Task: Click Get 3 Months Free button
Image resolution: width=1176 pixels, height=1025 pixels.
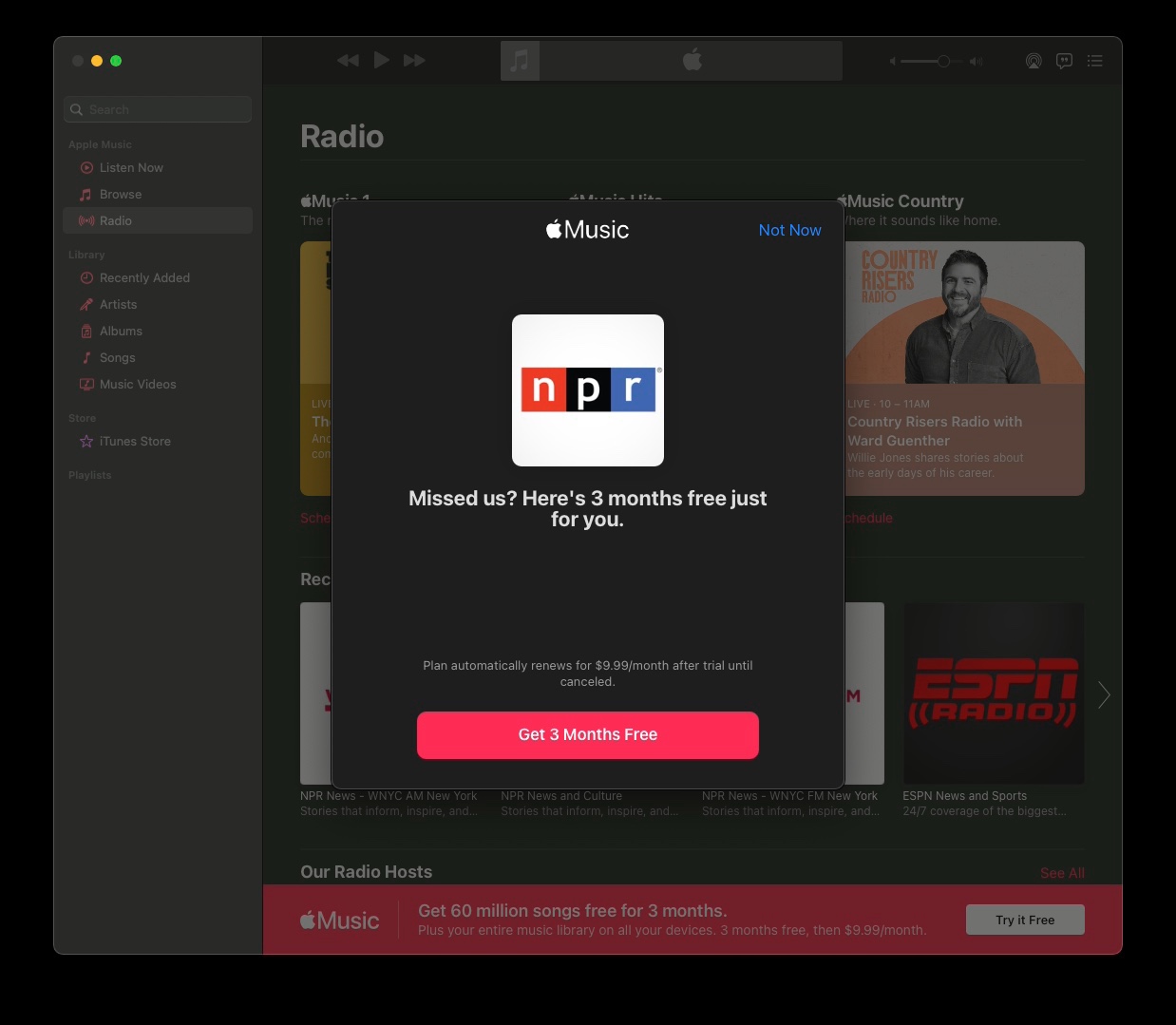Action: 588,735
